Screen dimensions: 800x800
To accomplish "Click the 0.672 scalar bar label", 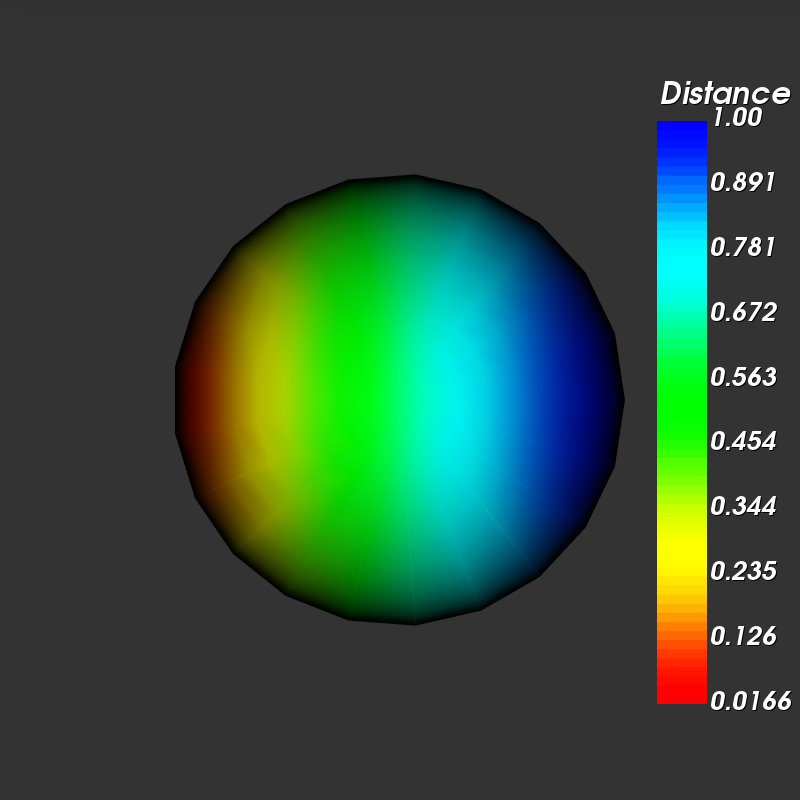I will point(743,312).
